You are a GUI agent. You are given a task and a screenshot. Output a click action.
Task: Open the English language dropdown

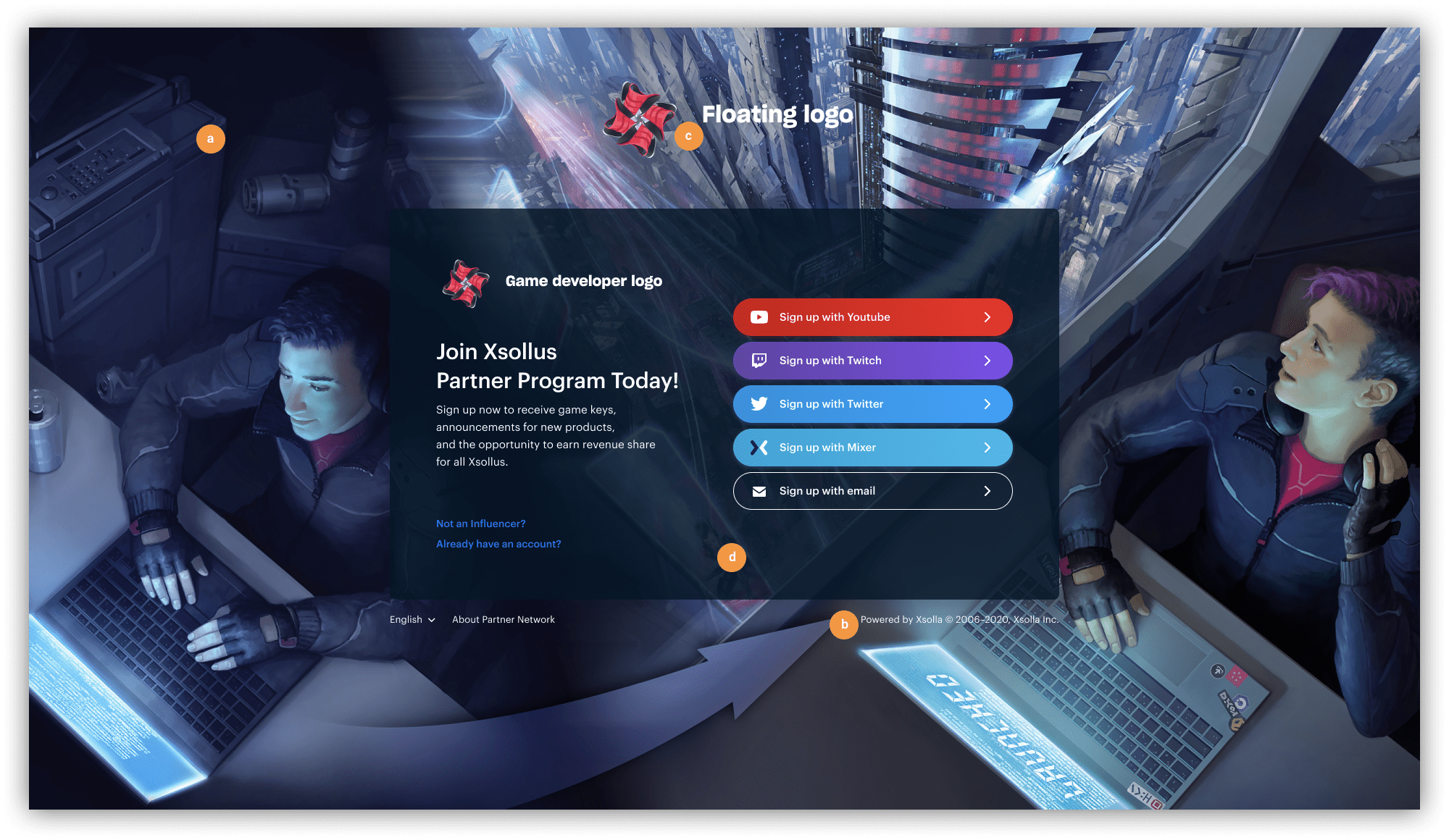pyautogui.click(x=412, y=620)
